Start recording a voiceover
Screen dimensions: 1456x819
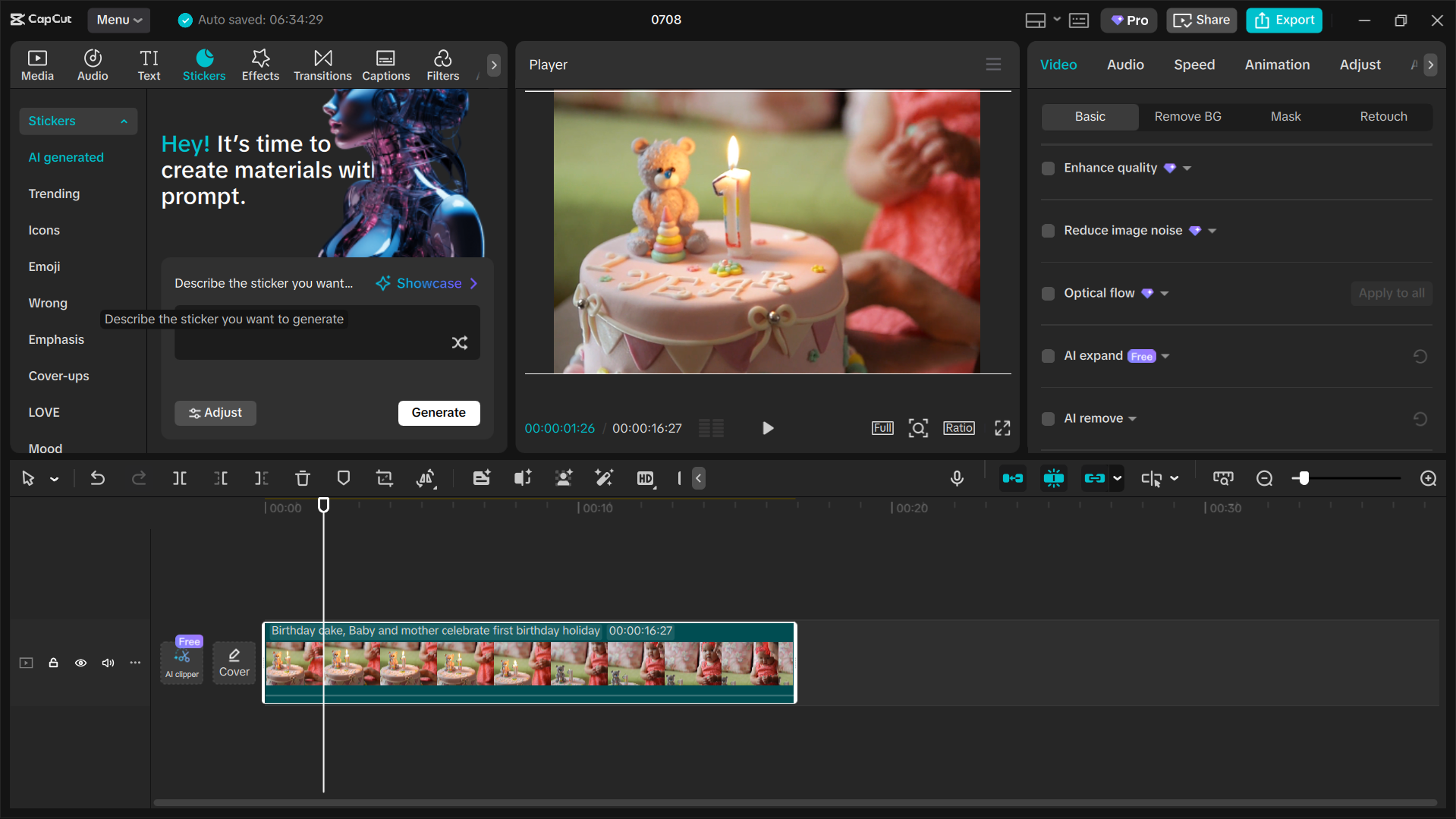(x=957, y=478)
